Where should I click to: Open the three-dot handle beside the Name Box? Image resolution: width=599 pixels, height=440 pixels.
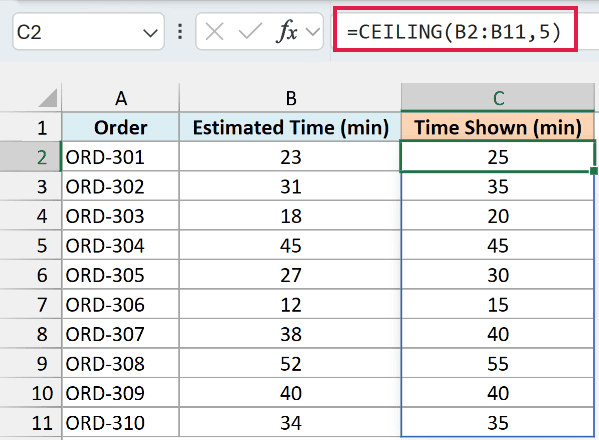[x=180, y=31]
